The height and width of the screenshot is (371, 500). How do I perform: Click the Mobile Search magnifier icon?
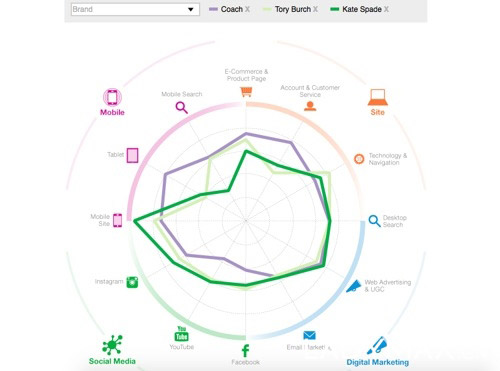(182, 108)
